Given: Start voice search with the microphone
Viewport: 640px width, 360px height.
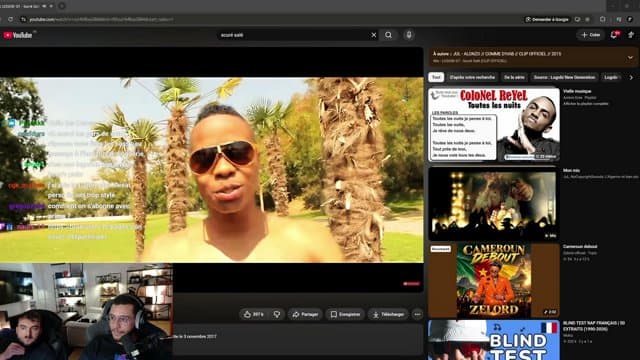Looking at the screenshot, I should click(409, 35).
